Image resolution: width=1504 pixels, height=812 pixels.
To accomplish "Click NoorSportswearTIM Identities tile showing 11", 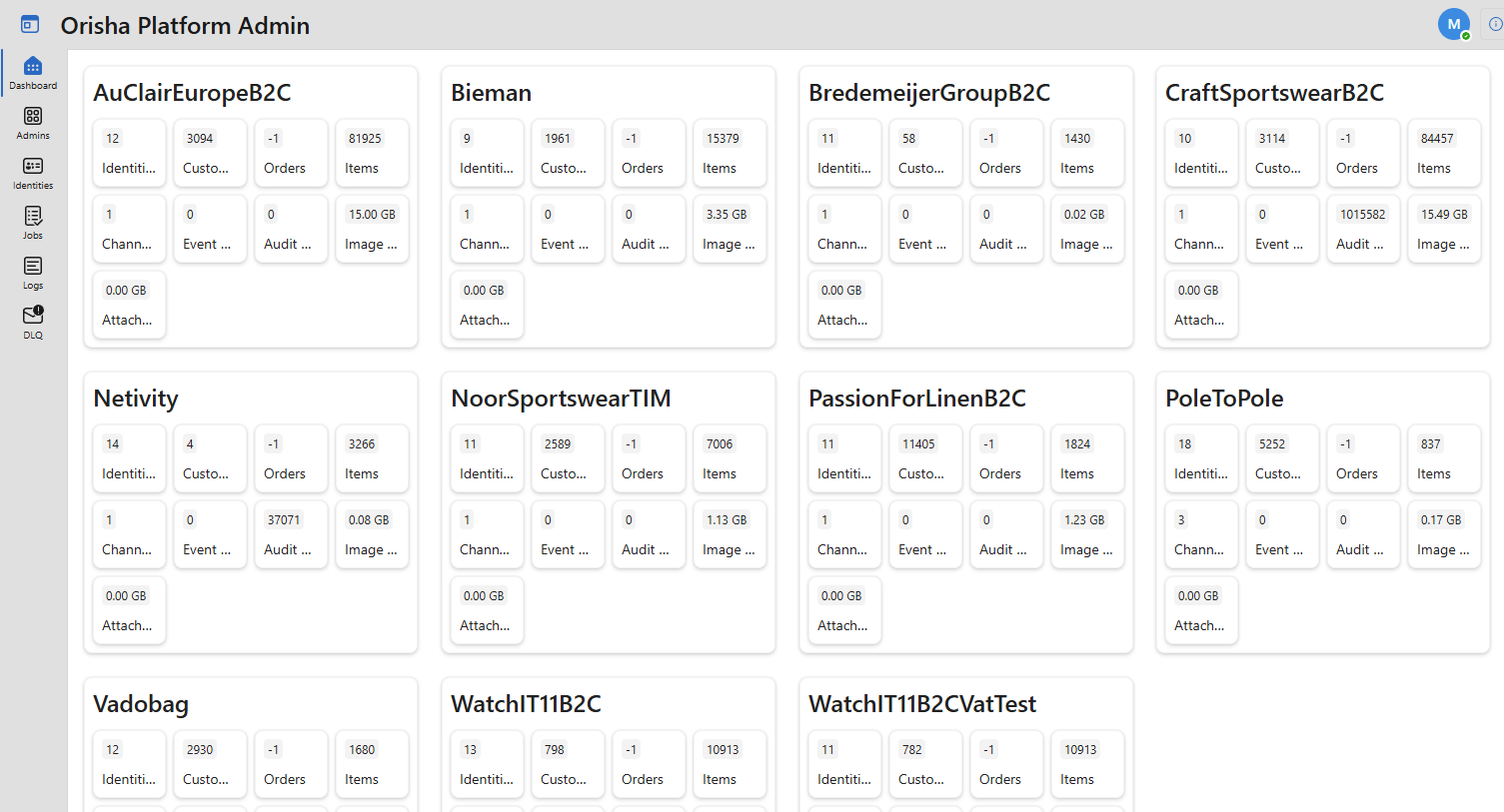I will click(x=487, y=458).
